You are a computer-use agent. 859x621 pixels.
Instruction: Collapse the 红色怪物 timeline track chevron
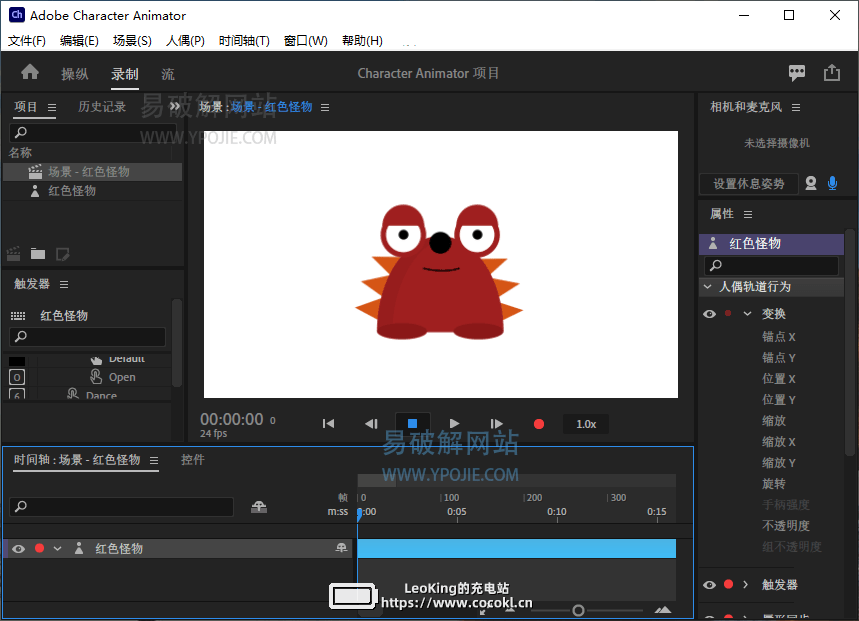(x=58, y=548)
